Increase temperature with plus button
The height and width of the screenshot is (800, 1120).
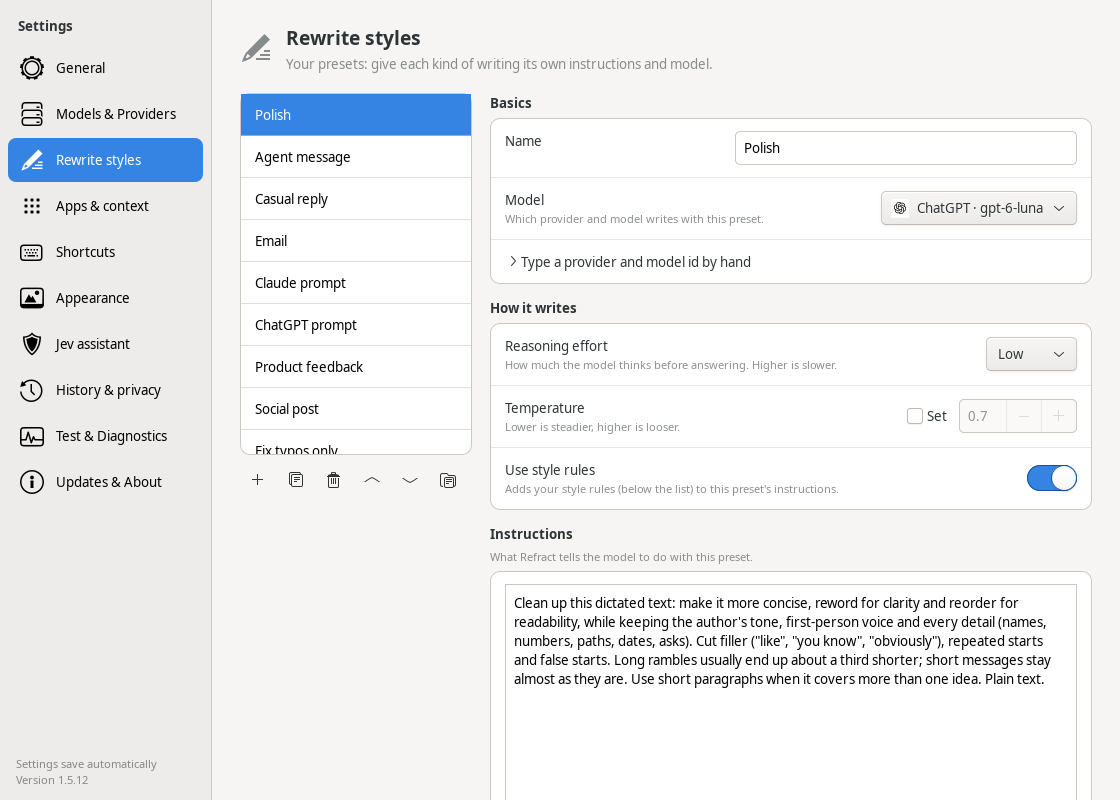coord(1059,416)
